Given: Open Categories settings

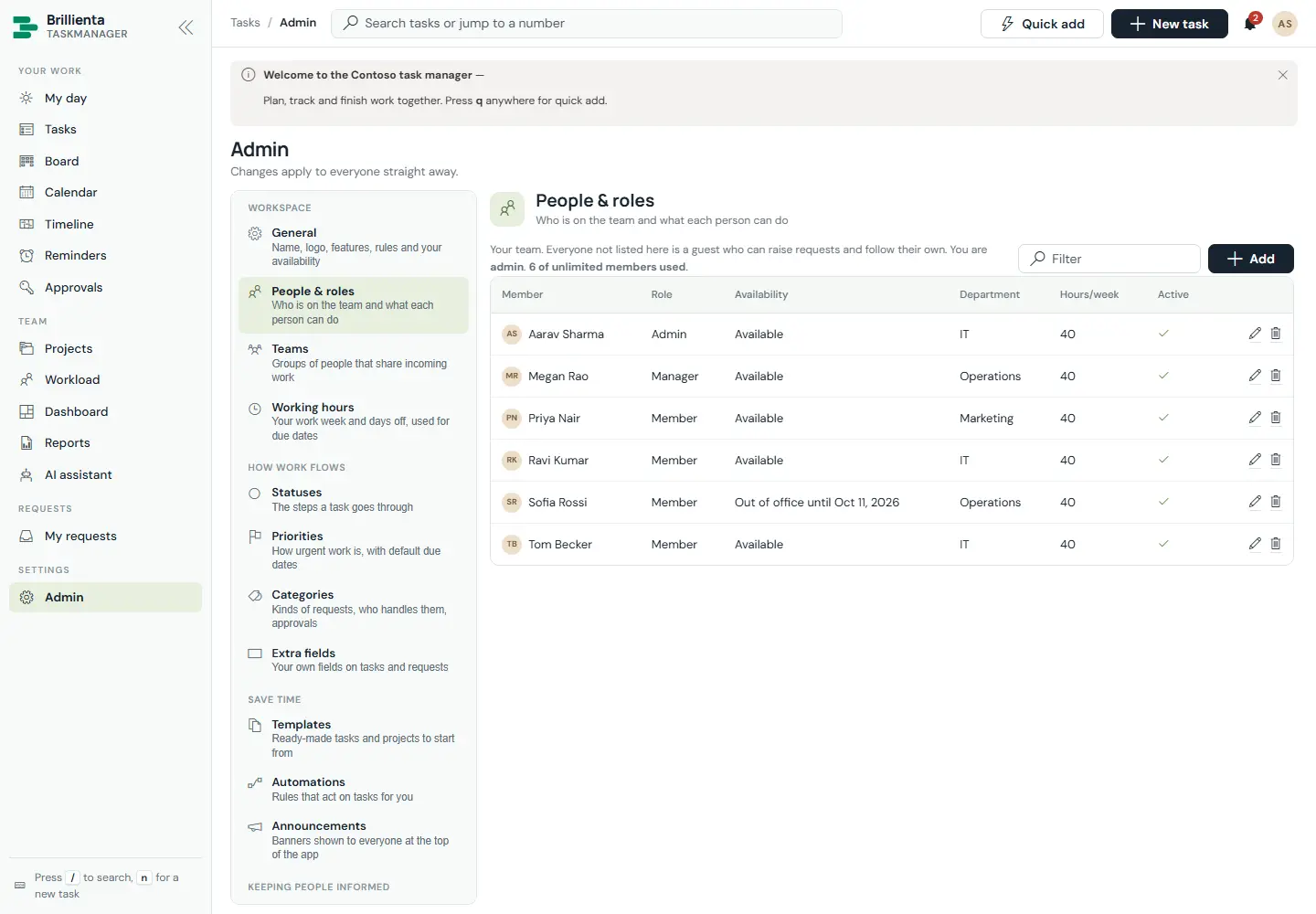Looking at the screenshot, I should coord(354,609).
